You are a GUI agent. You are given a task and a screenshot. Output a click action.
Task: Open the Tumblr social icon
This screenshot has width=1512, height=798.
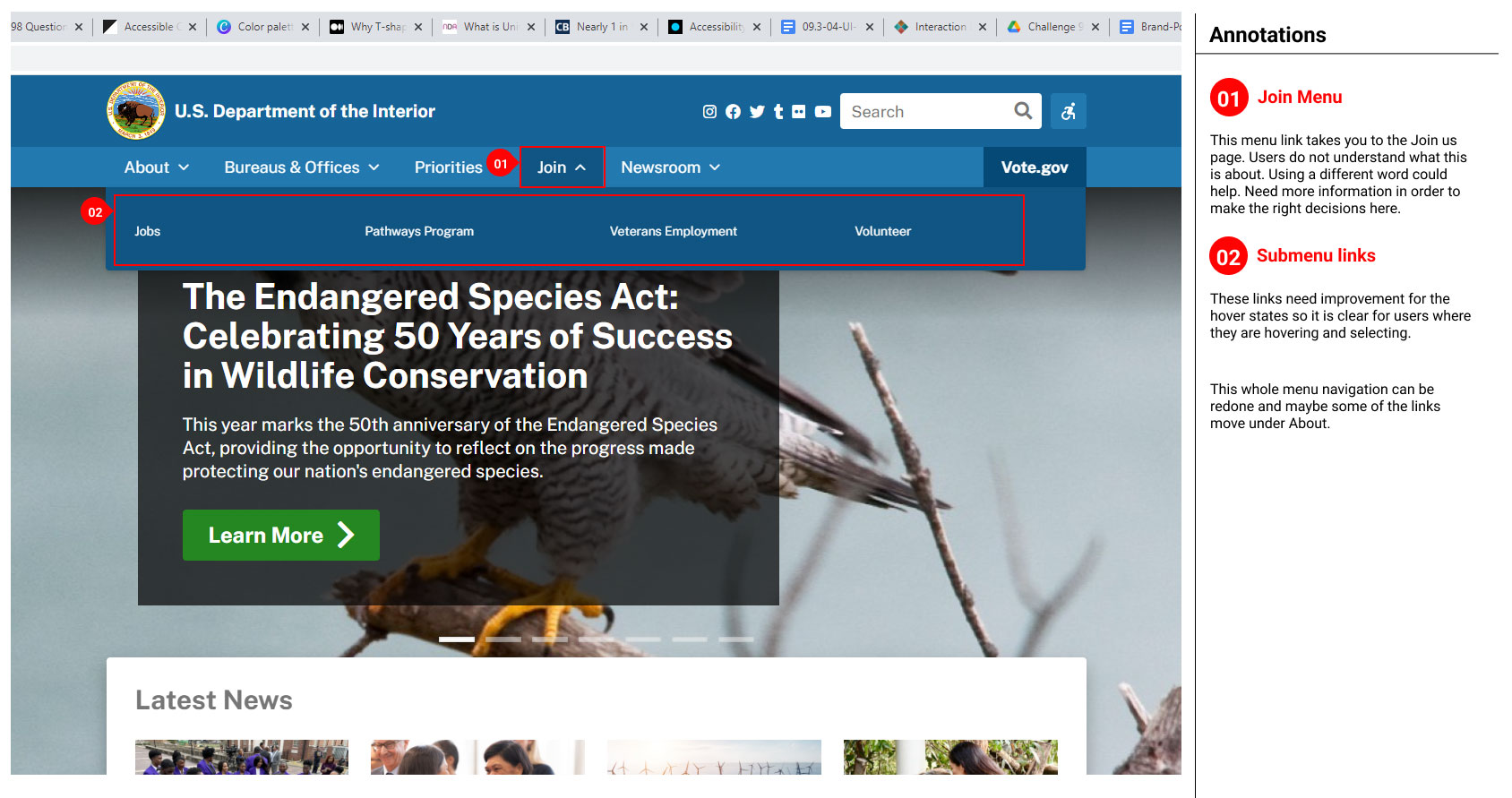778,112
